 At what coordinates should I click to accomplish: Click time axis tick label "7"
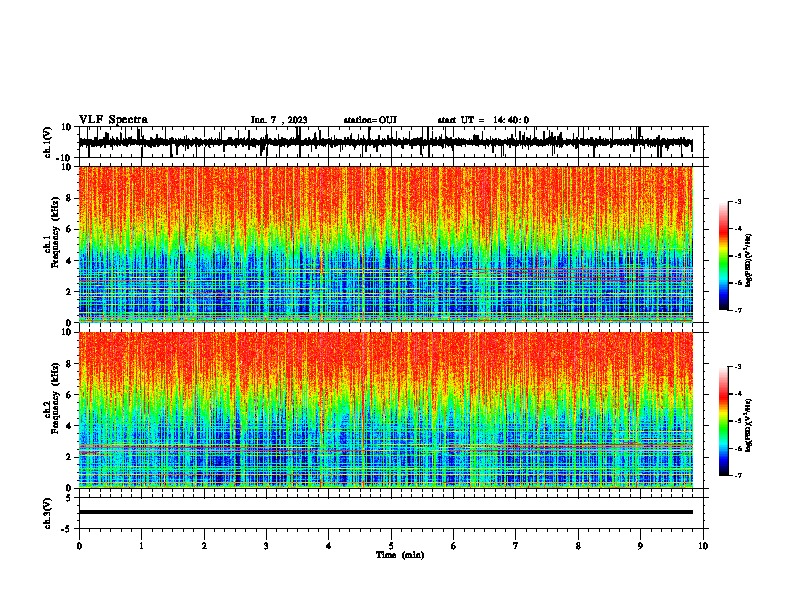tap(516, 546)
